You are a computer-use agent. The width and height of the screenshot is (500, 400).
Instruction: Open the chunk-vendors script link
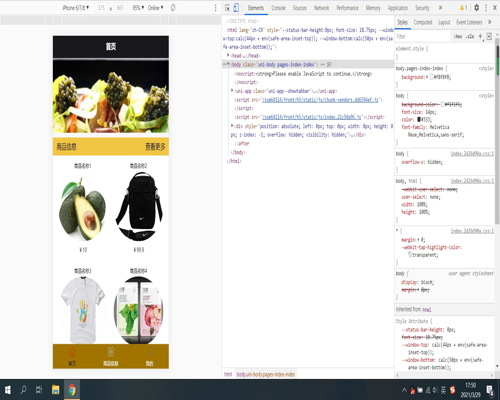[320, 100]
